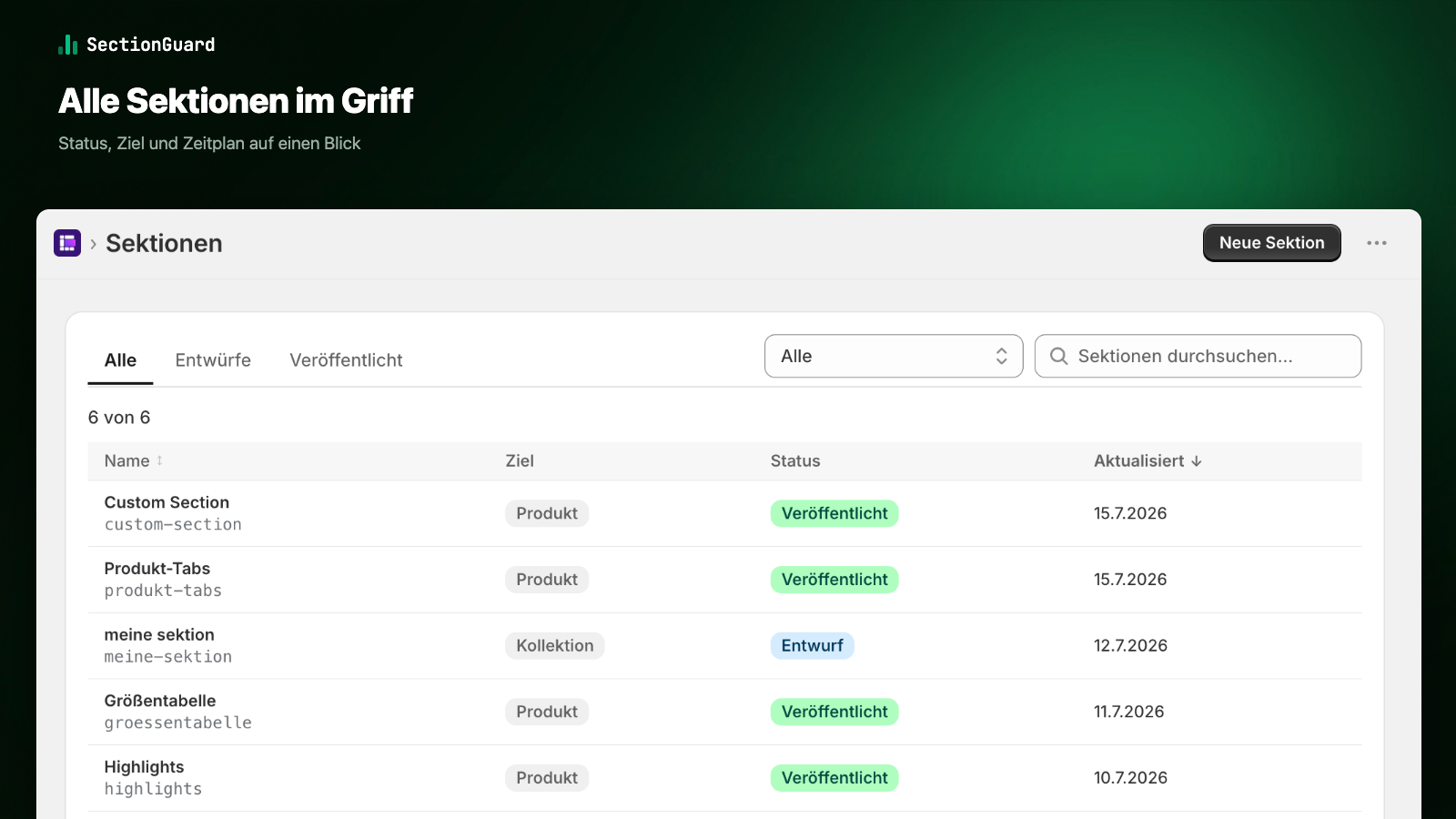
Task: Switch to the Entwürfe tab
Action: pyautogui.click(x=213, y=360)
